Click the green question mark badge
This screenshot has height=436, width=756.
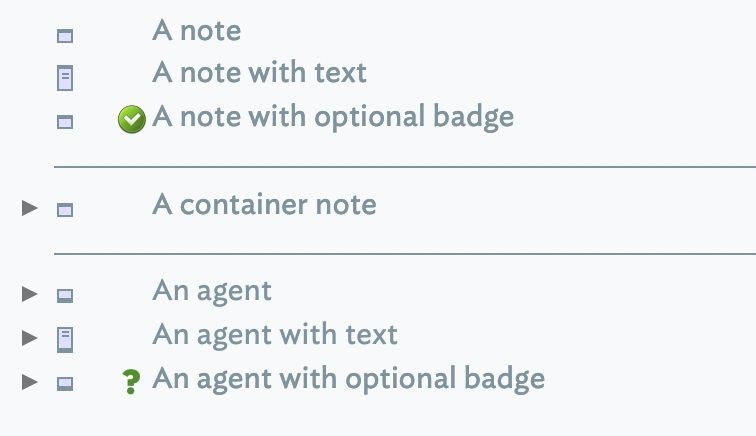tap(131, 382)
